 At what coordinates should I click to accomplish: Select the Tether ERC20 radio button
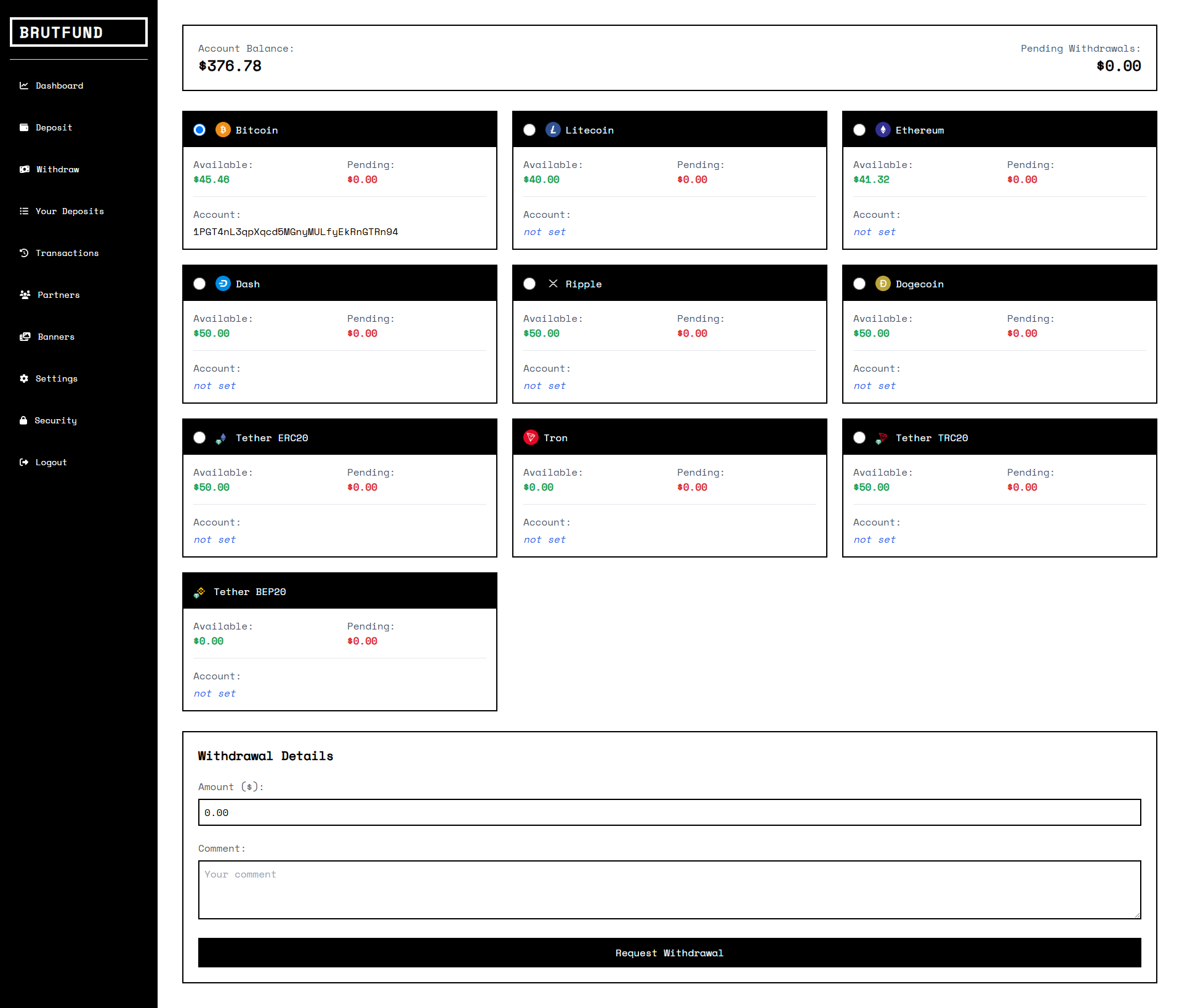199,438
